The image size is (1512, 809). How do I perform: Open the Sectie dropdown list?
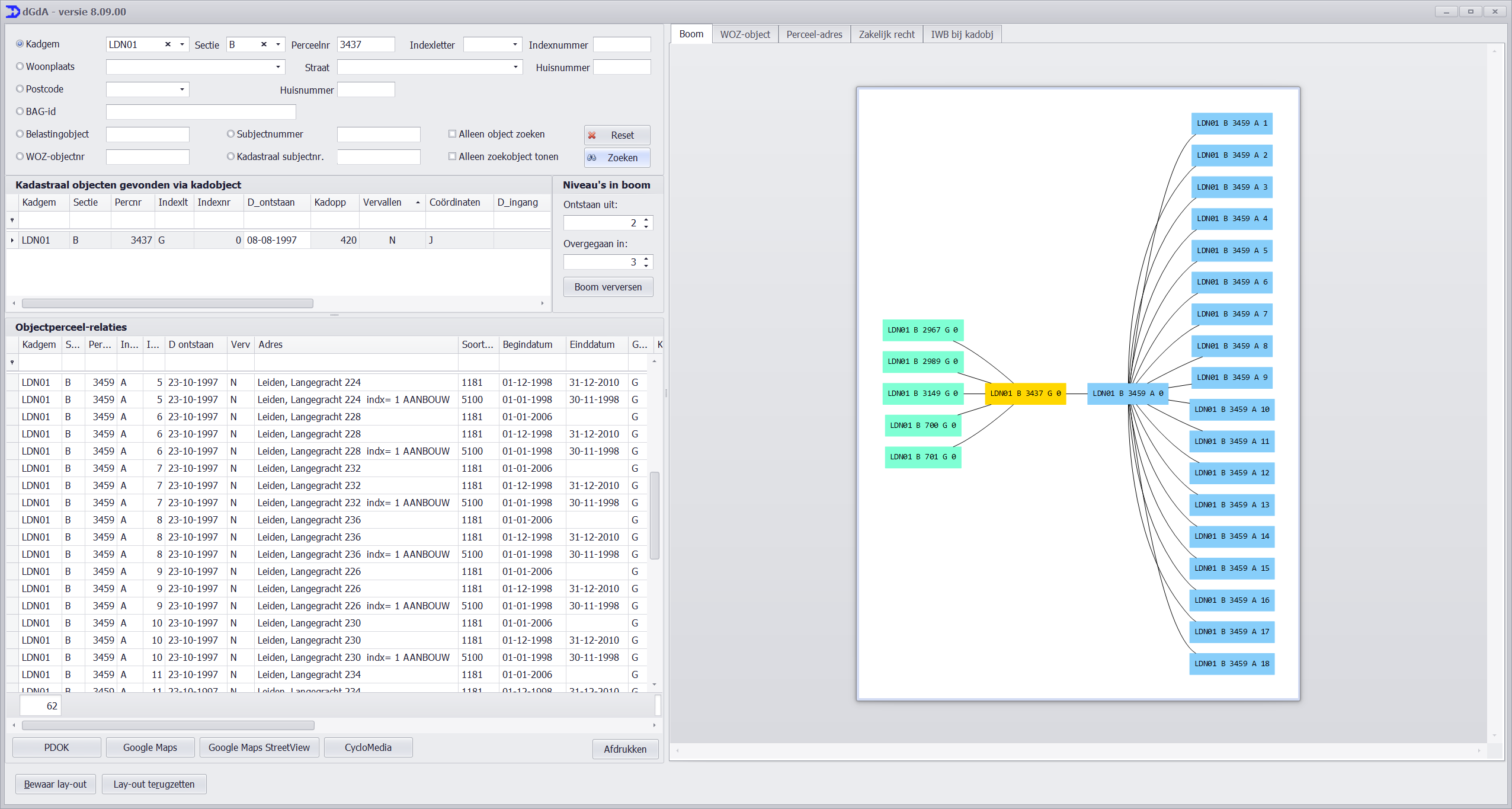(278, 44)
